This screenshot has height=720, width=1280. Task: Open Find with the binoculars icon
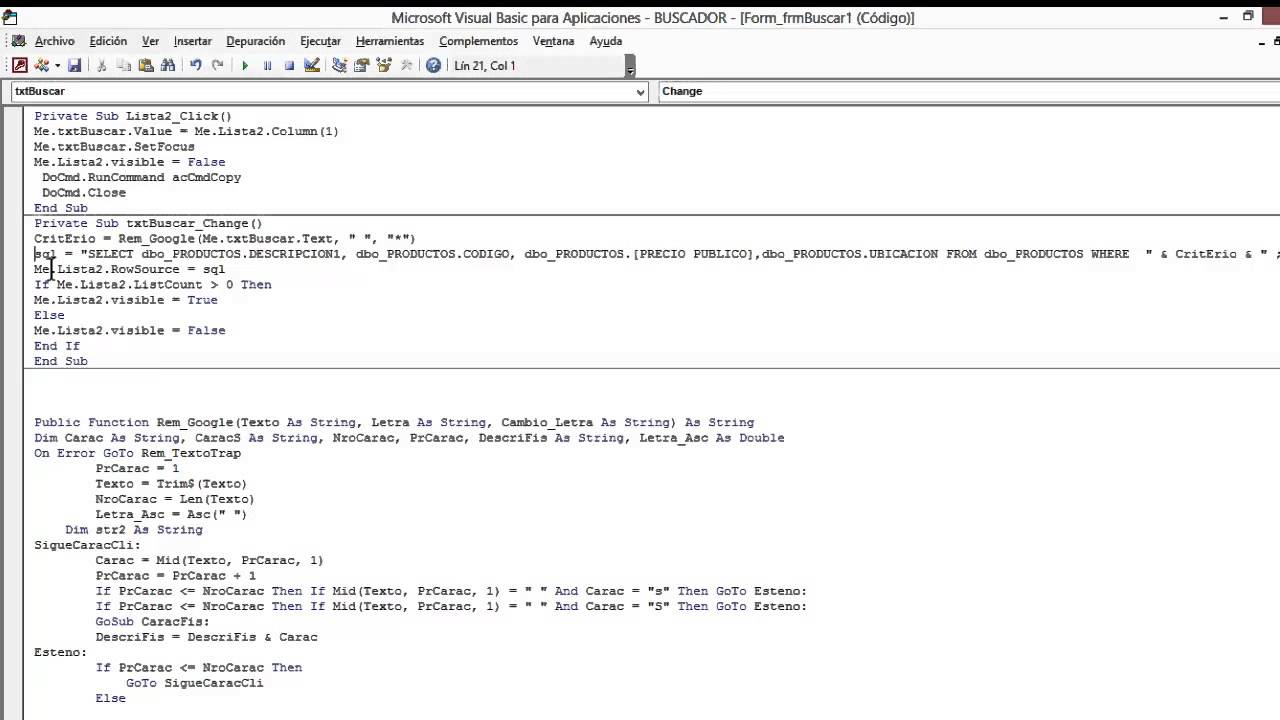(x=168, y=65)
